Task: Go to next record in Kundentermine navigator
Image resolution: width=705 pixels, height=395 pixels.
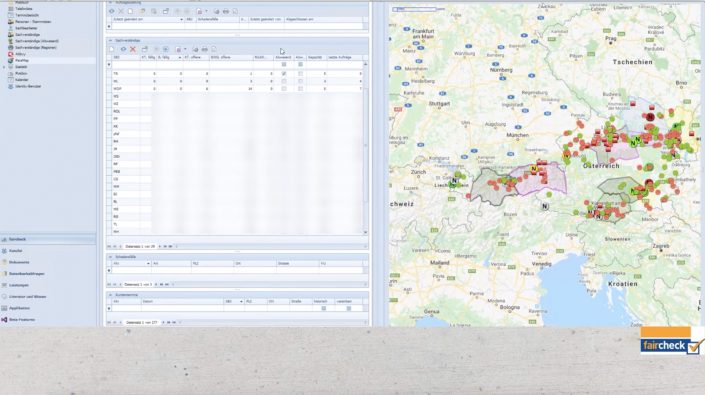Action: tap(163, 322)
